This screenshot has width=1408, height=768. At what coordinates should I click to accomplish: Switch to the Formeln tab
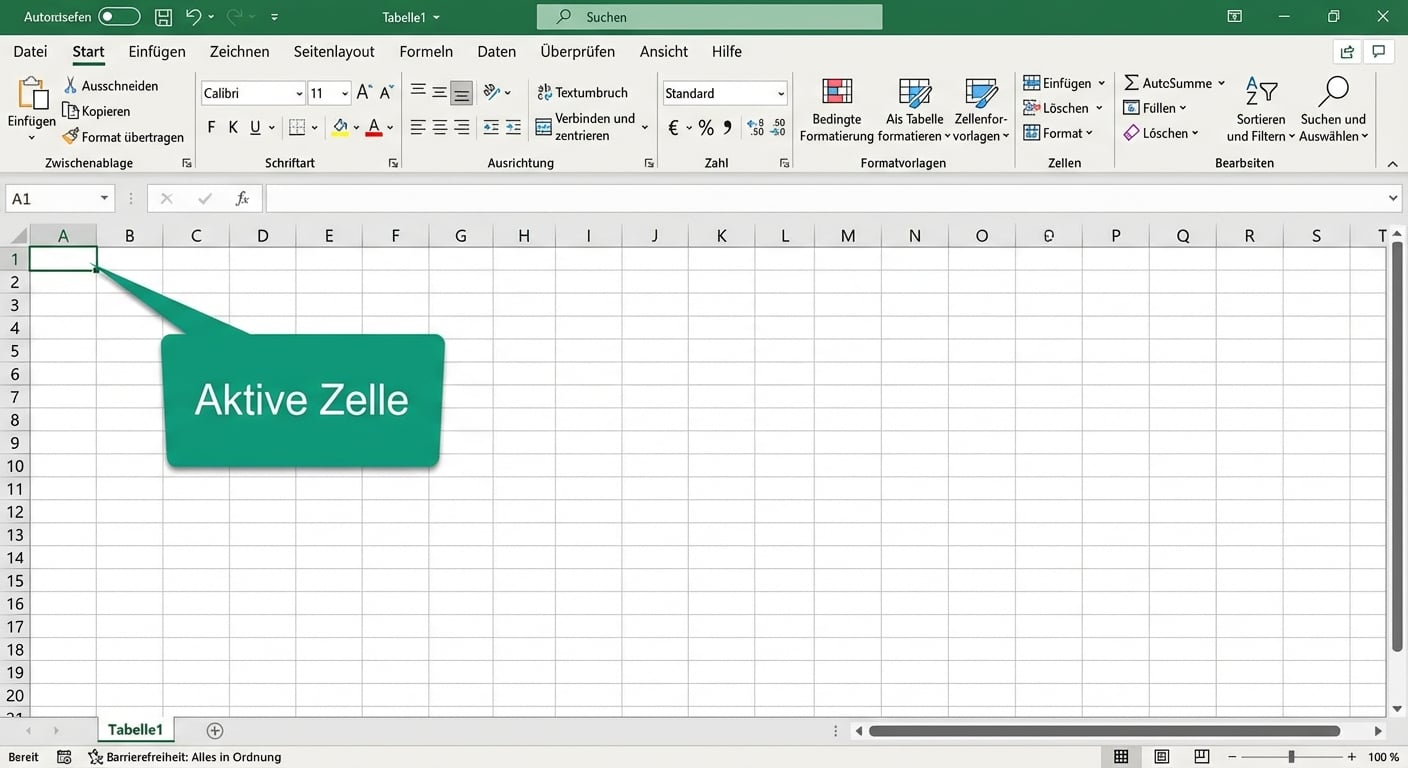point(426,51)
